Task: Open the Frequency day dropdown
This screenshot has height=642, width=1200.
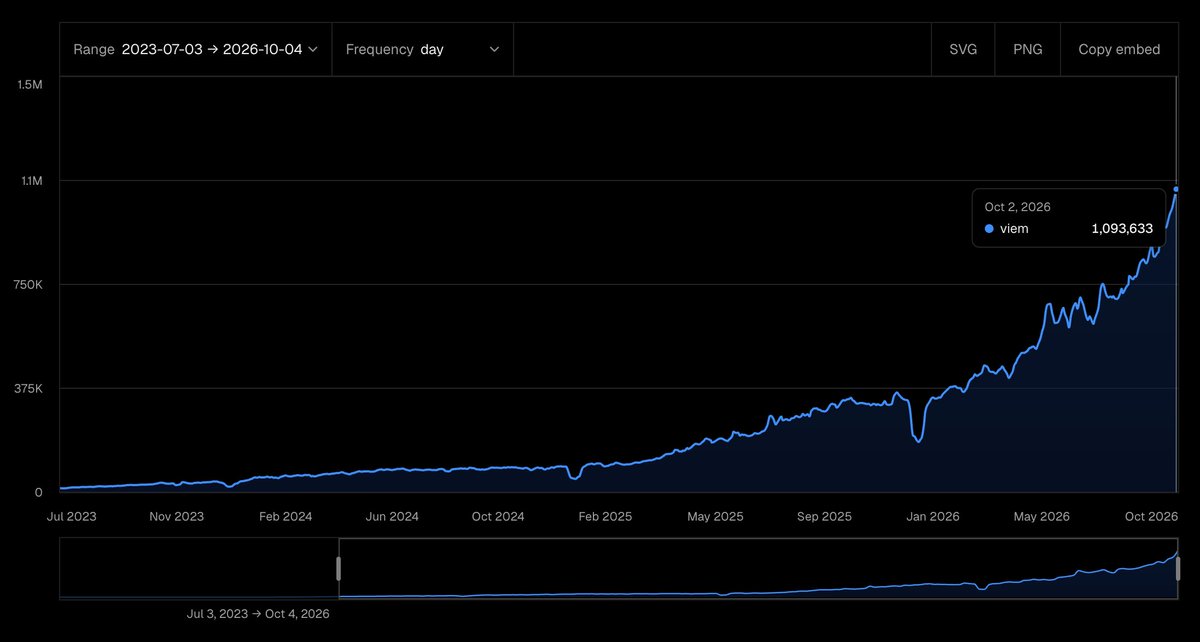Action: (x=423, y=49)
